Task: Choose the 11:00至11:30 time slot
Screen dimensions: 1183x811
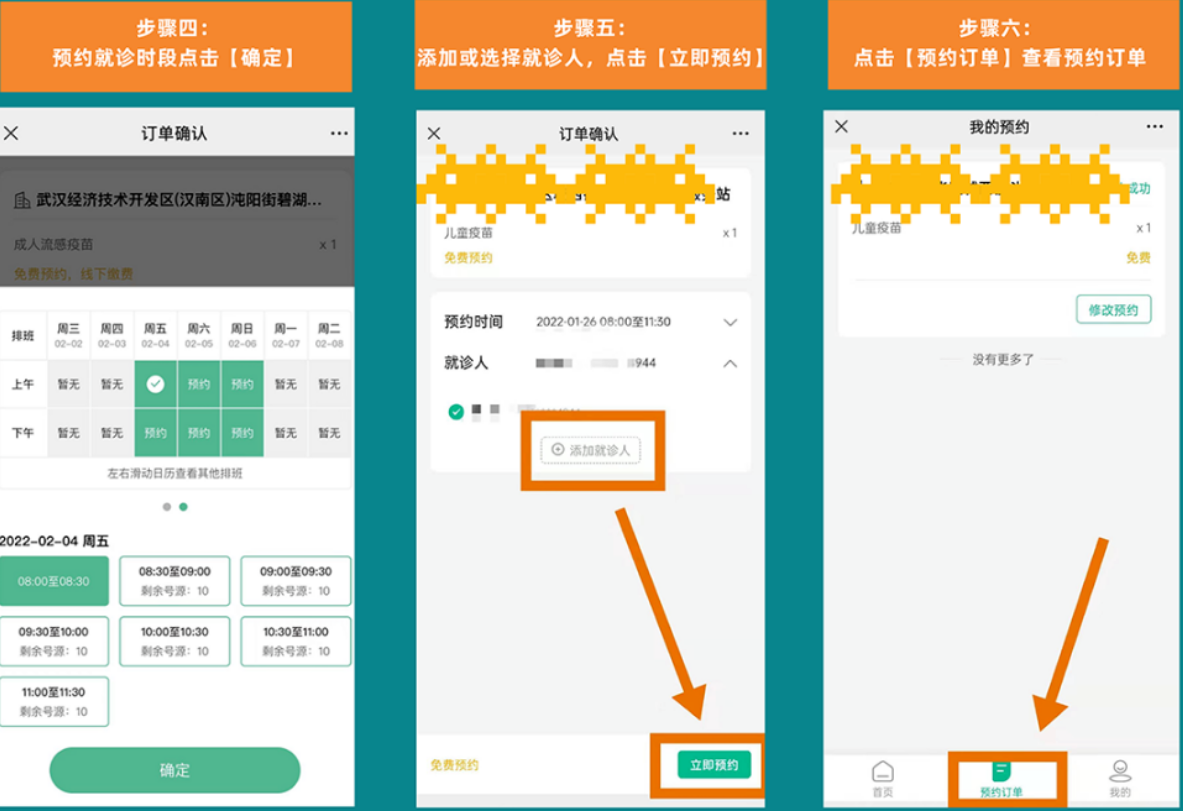Action: click(54, 702)
